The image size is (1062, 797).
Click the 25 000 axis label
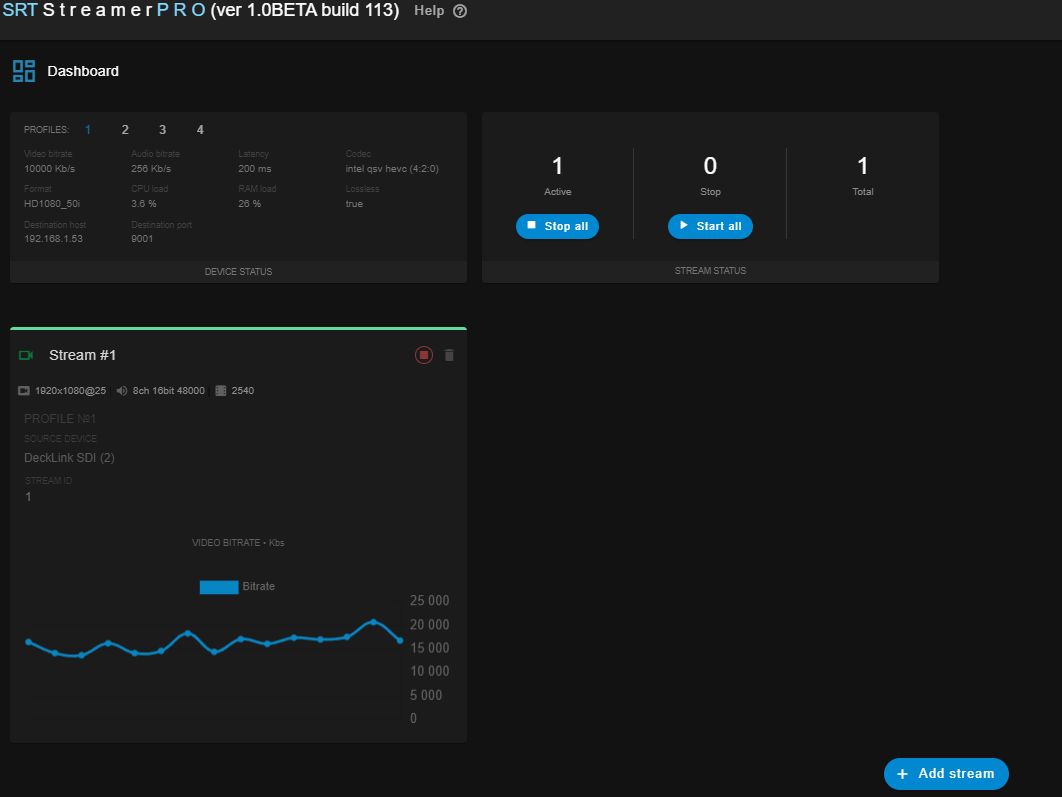pos(429,601)
